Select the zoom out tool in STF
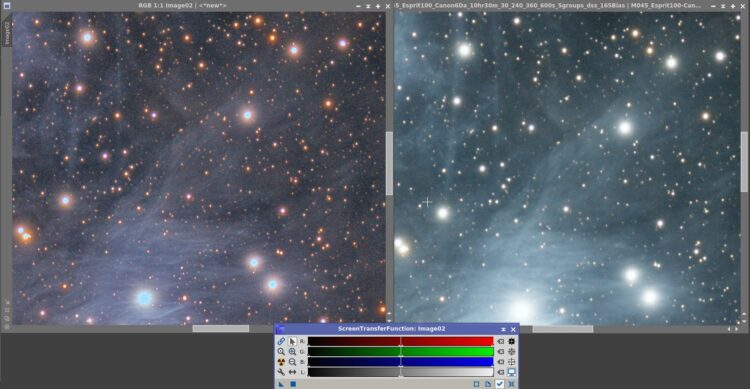 (x=292, y=362)
